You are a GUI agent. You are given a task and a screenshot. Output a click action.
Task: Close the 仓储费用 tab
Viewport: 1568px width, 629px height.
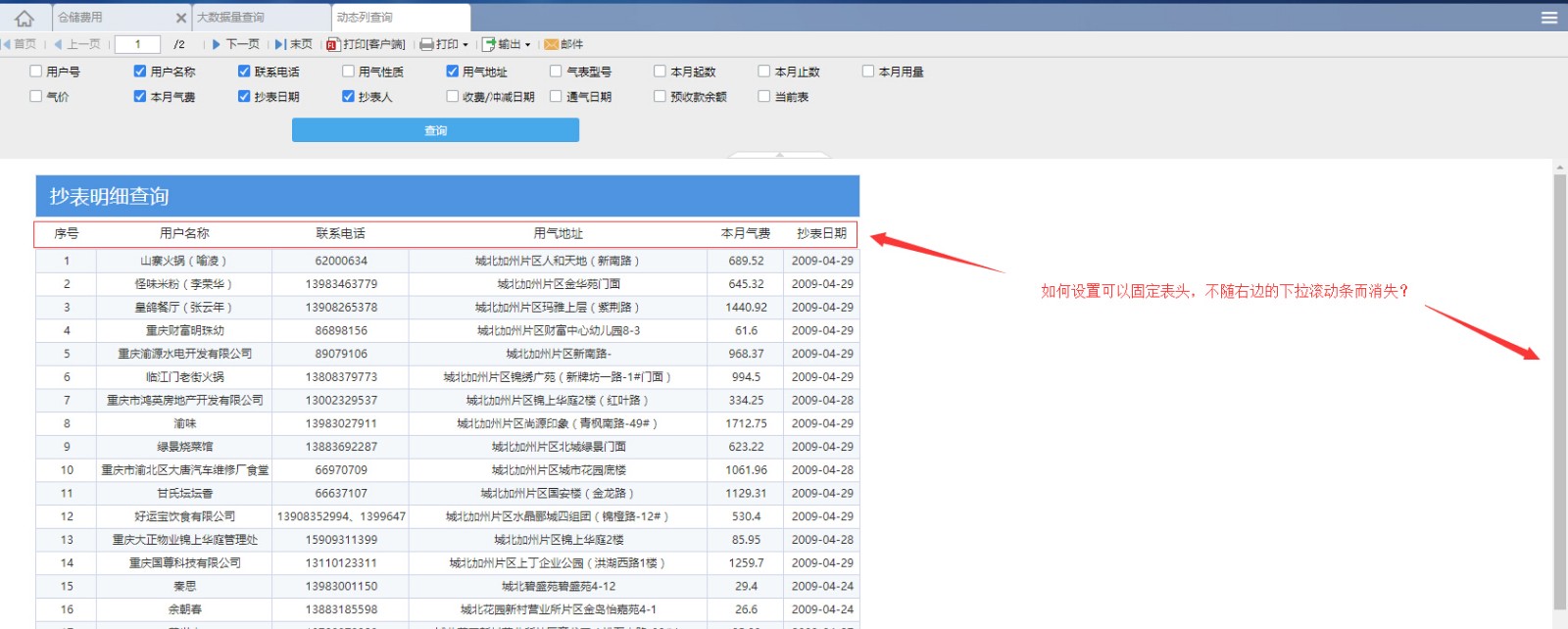181,18
